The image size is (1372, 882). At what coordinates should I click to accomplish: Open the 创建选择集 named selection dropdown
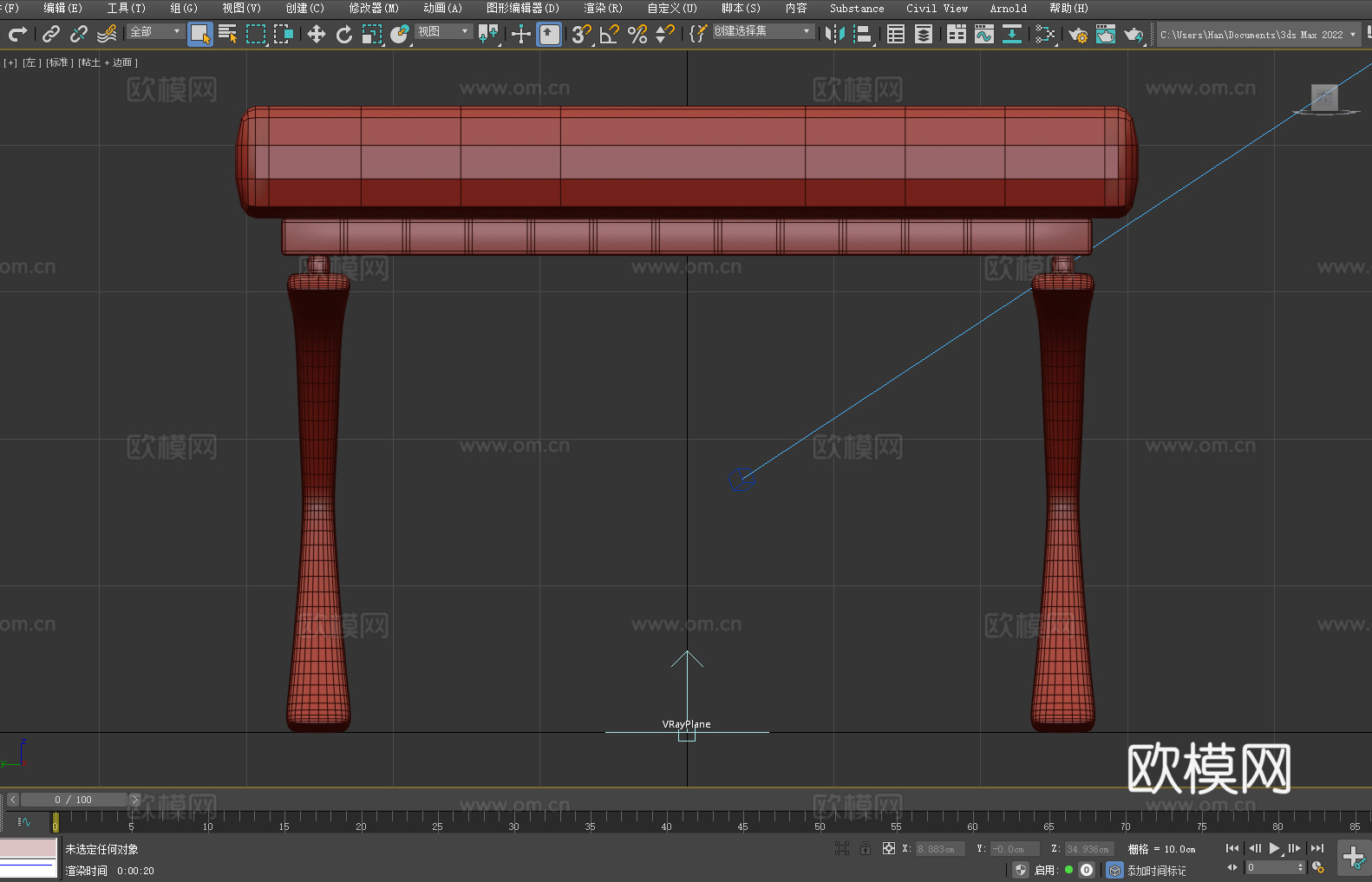coord(763,31)
